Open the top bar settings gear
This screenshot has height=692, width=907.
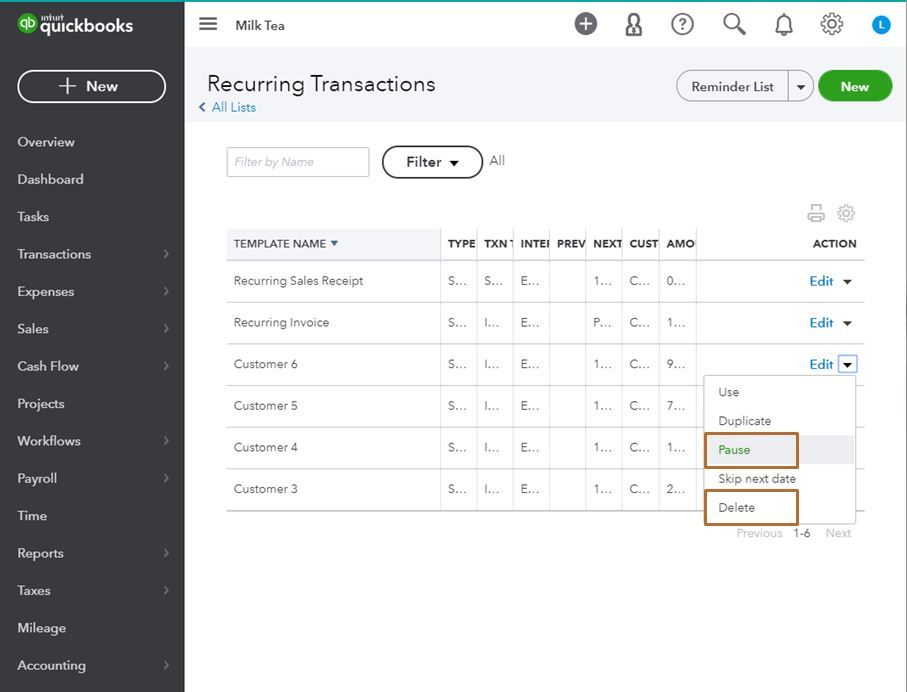pos(832,24)
